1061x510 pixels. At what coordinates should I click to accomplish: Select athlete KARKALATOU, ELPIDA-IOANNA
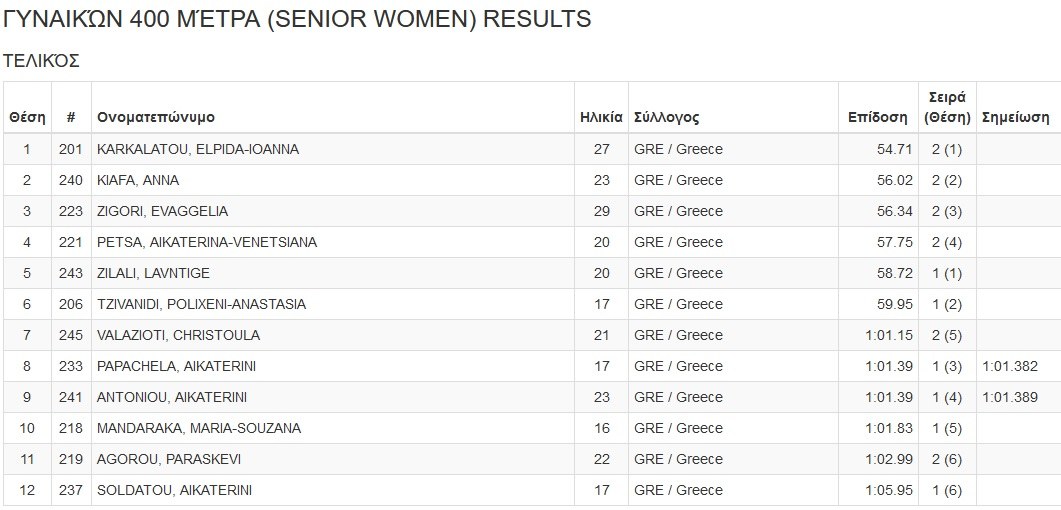tap(198, 149)
